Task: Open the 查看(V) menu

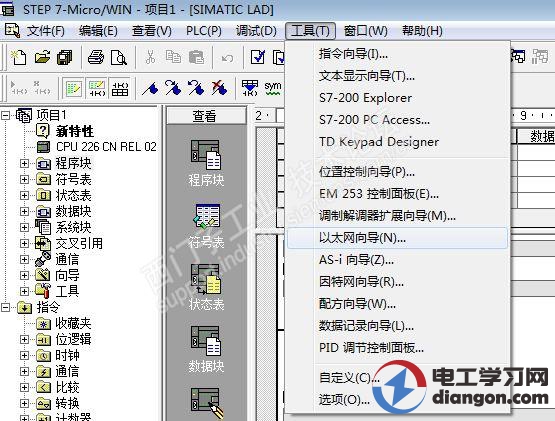Action: [x=151, y=31]
